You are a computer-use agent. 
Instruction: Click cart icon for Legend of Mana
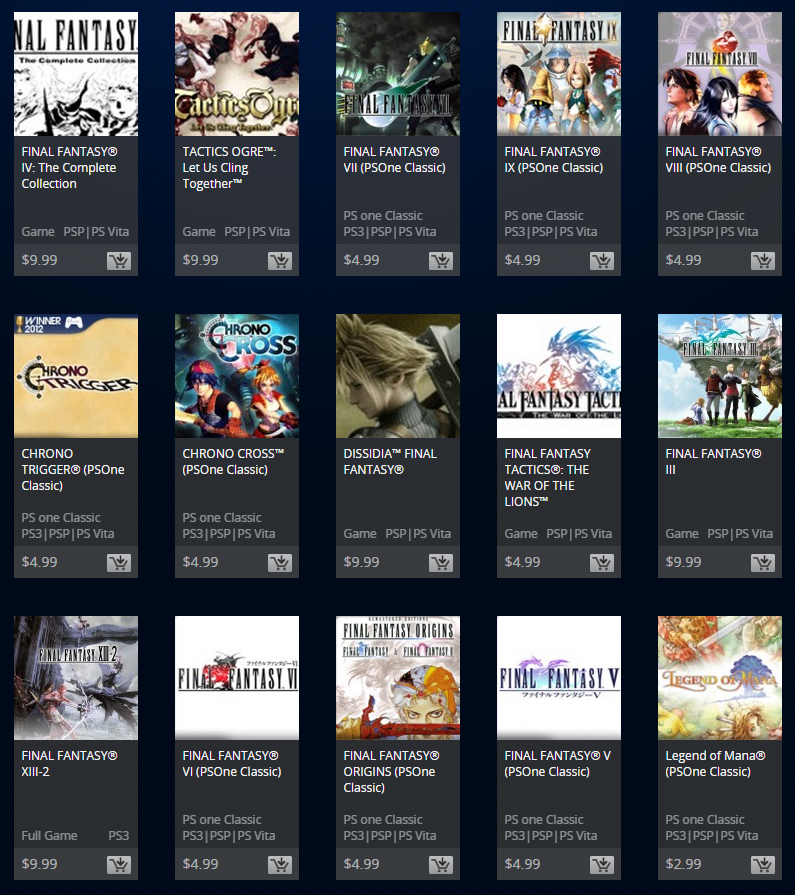[x=763, y=865]
